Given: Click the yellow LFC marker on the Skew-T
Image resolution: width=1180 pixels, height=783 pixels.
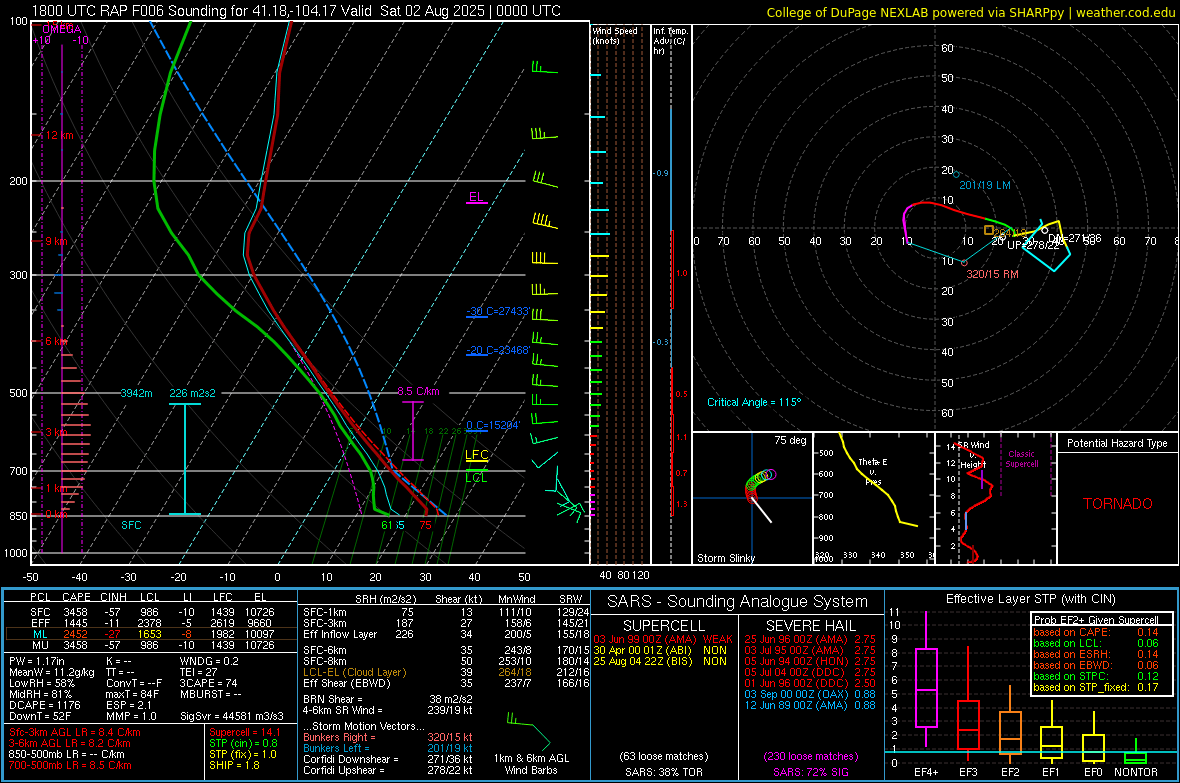Looking at the screenshot, I should click(x=476, y=455).
